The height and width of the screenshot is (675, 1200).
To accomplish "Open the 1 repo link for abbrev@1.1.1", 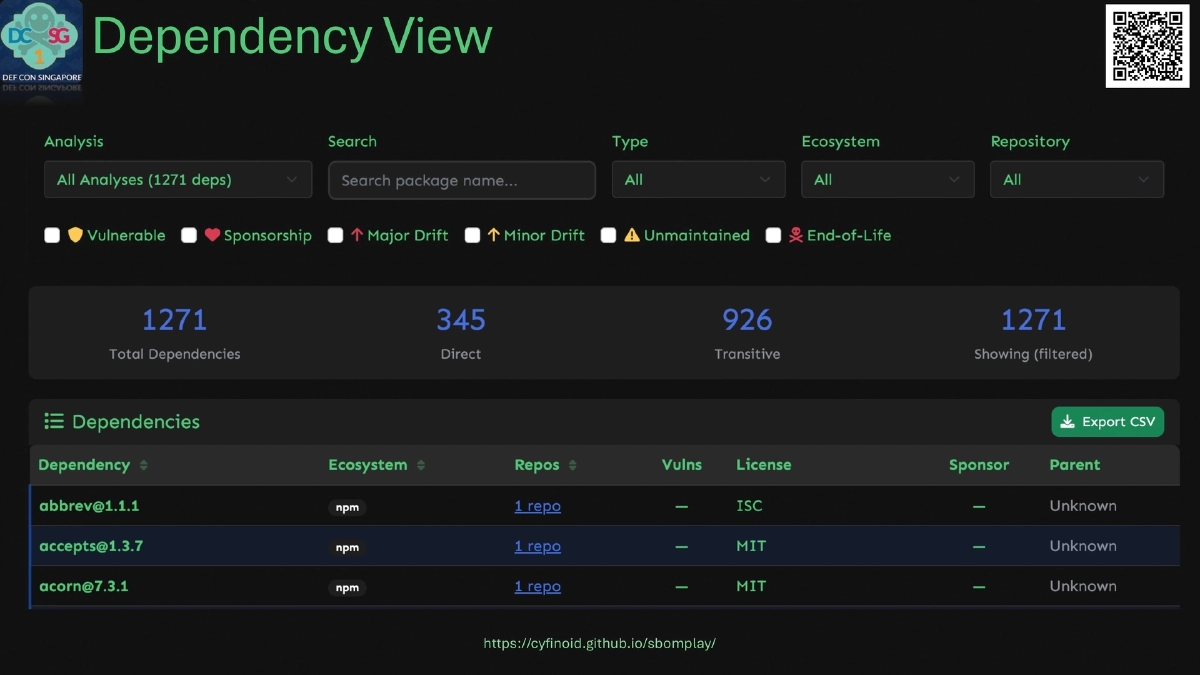I will click(x=537, y=506).
